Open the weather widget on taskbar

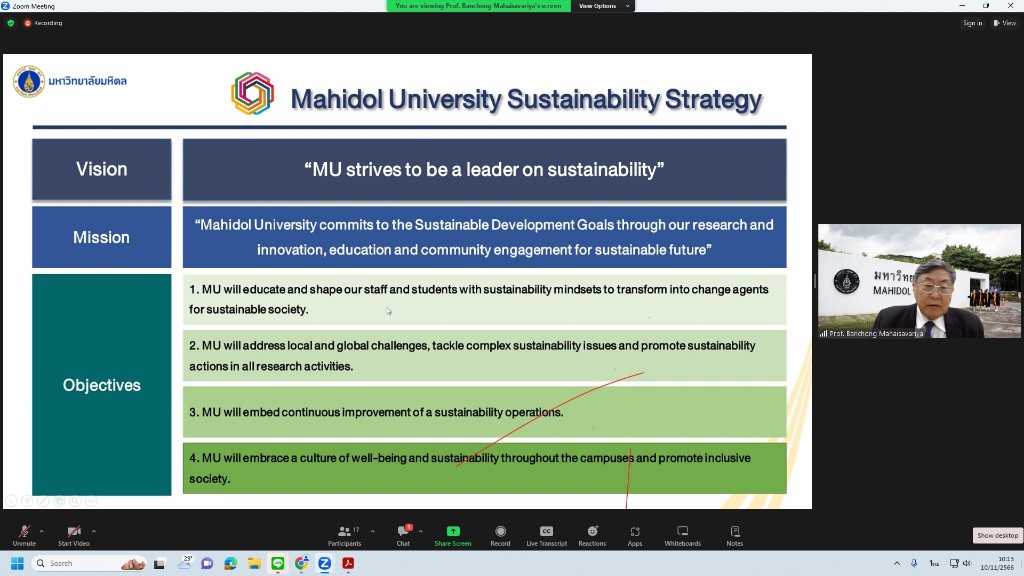click(185, 562)
